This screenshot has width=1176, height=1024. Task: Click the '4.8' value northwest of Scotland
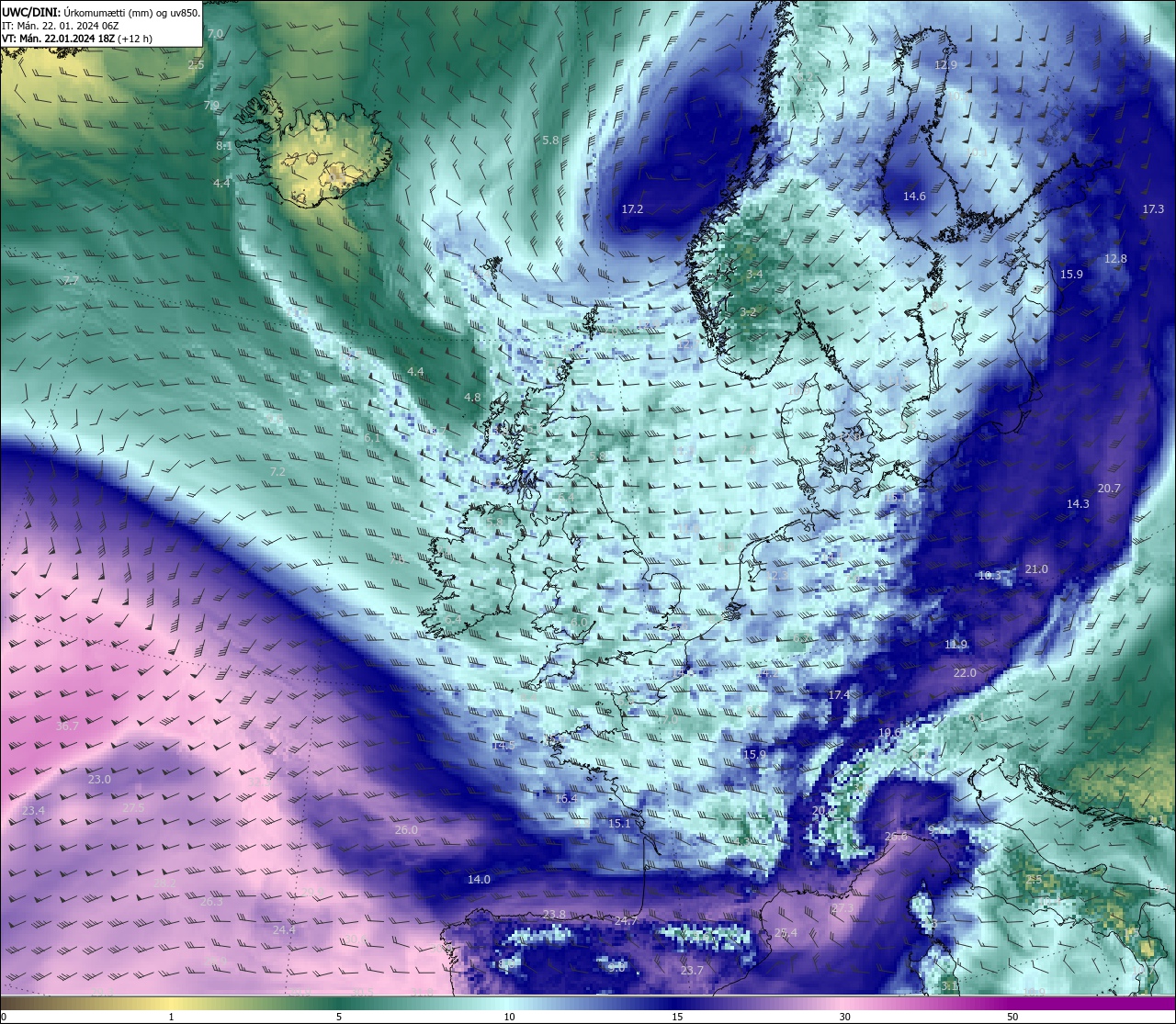point(472,398)
